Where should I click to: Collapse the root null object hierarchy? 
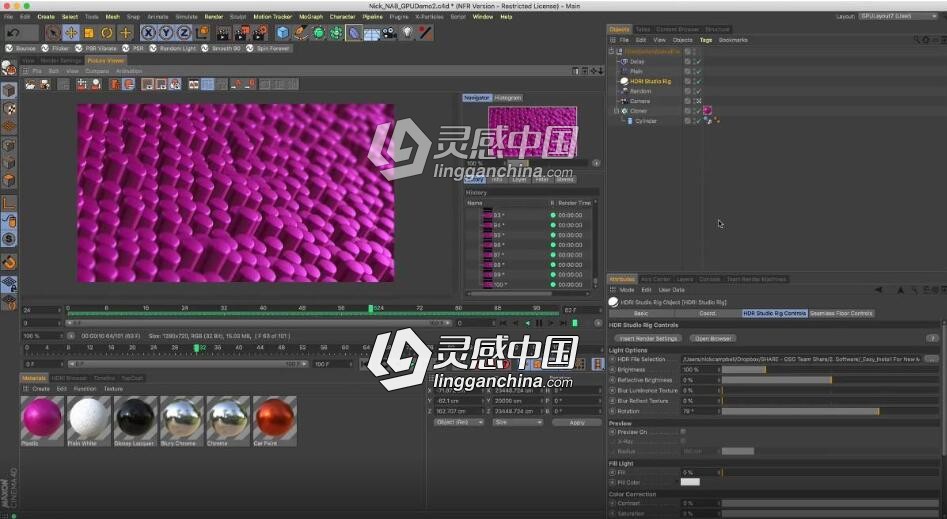(611, 52)
